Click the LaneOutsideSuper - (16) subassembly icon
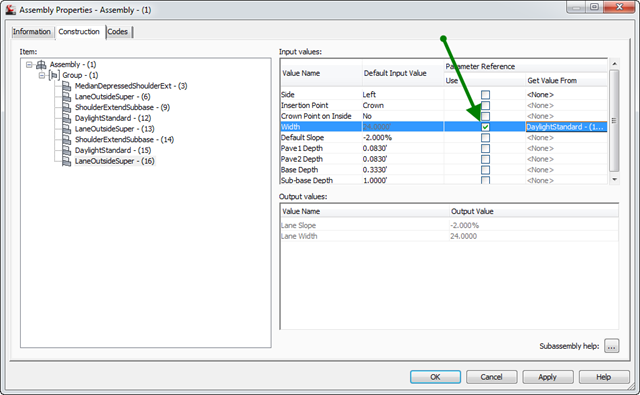The height and width of the screenshot is (395, 640). point(67,161)
